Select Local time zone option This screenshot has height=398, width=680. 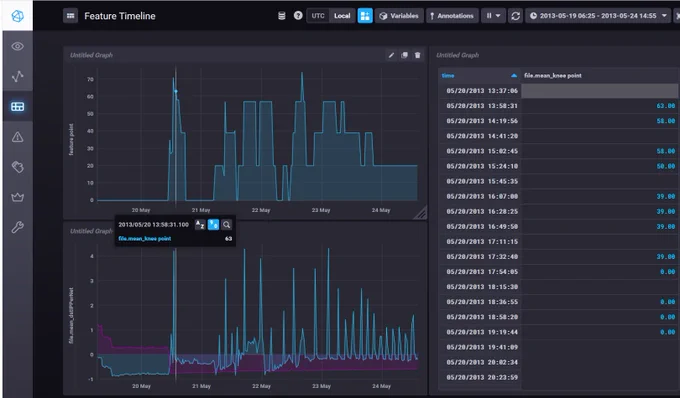click(342, 16)
